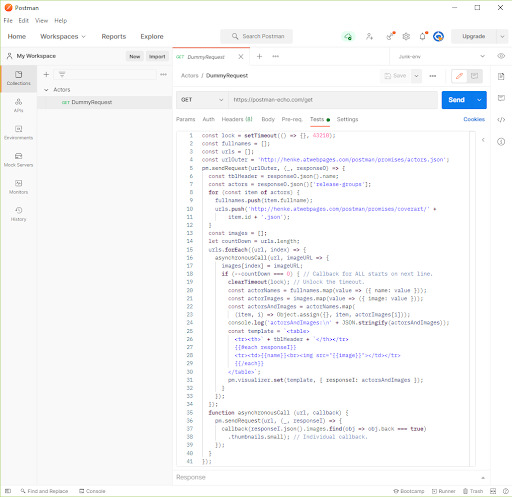Click the invite user icon

[369, 36]
